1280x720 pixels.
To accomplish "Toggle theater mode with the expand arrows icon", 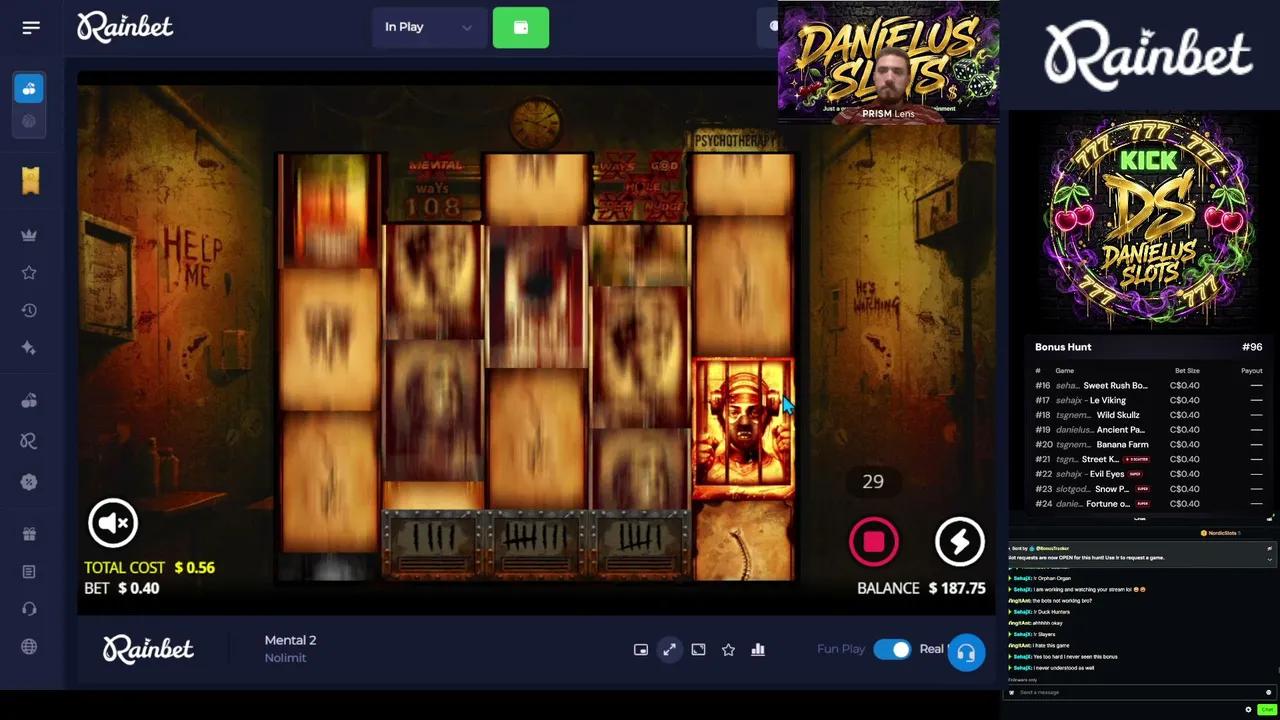I will [x=670, y=650].
